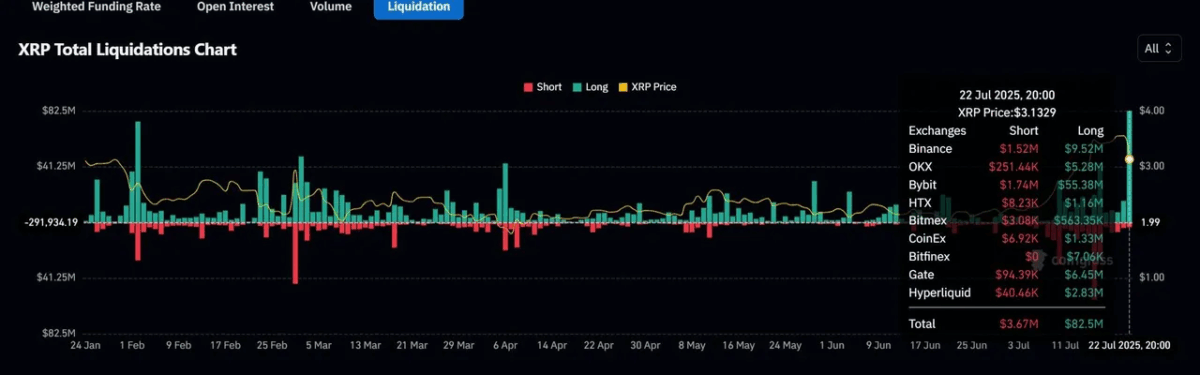Image resolution: width=1200 pixels, height=375 pixels.
Task: Click the -291,934.19 y-axis label
Action: coord(49,222)
